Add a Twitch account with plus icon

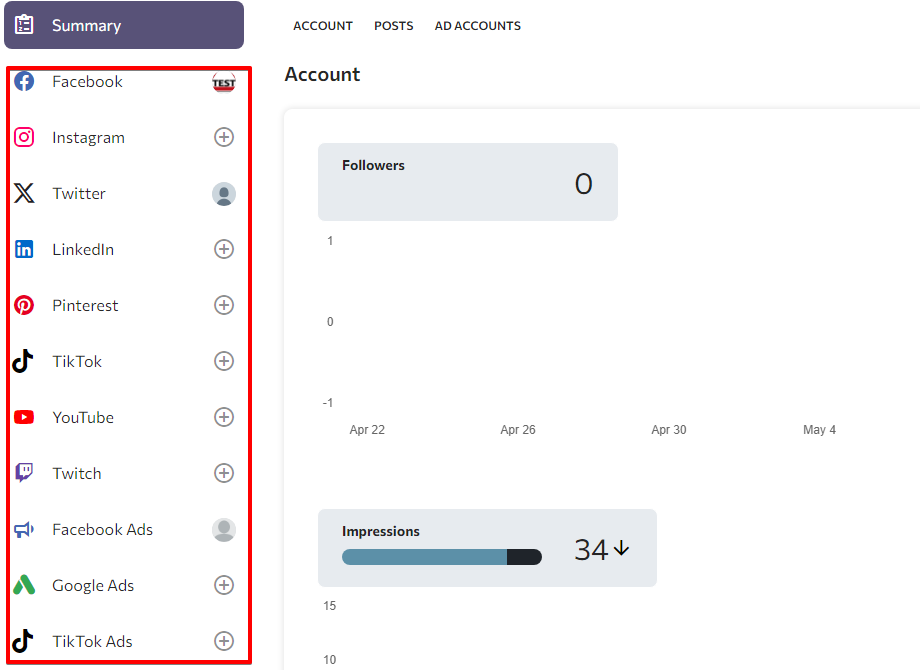click(x=224, y=473)
